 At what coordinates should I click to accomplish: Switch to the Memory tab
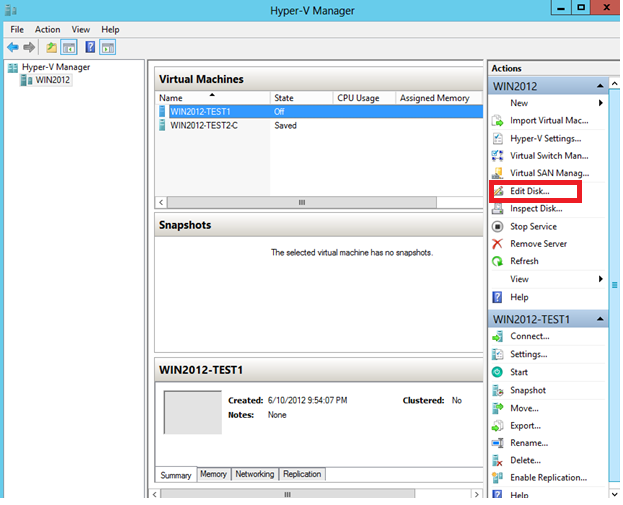(x=213, y=474)
